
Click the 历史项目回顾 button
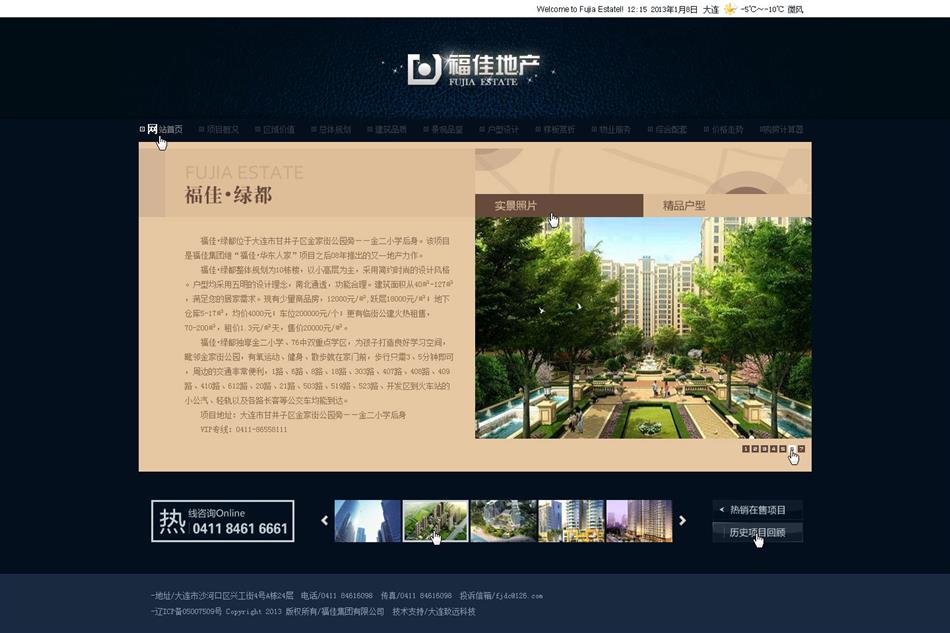click(757, 533)
